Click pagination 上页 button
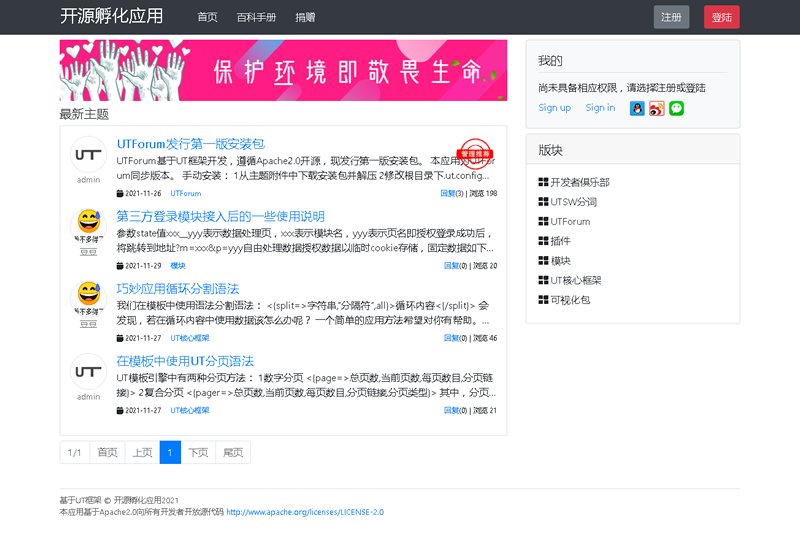Screen dimensions: 800x543 142,452
